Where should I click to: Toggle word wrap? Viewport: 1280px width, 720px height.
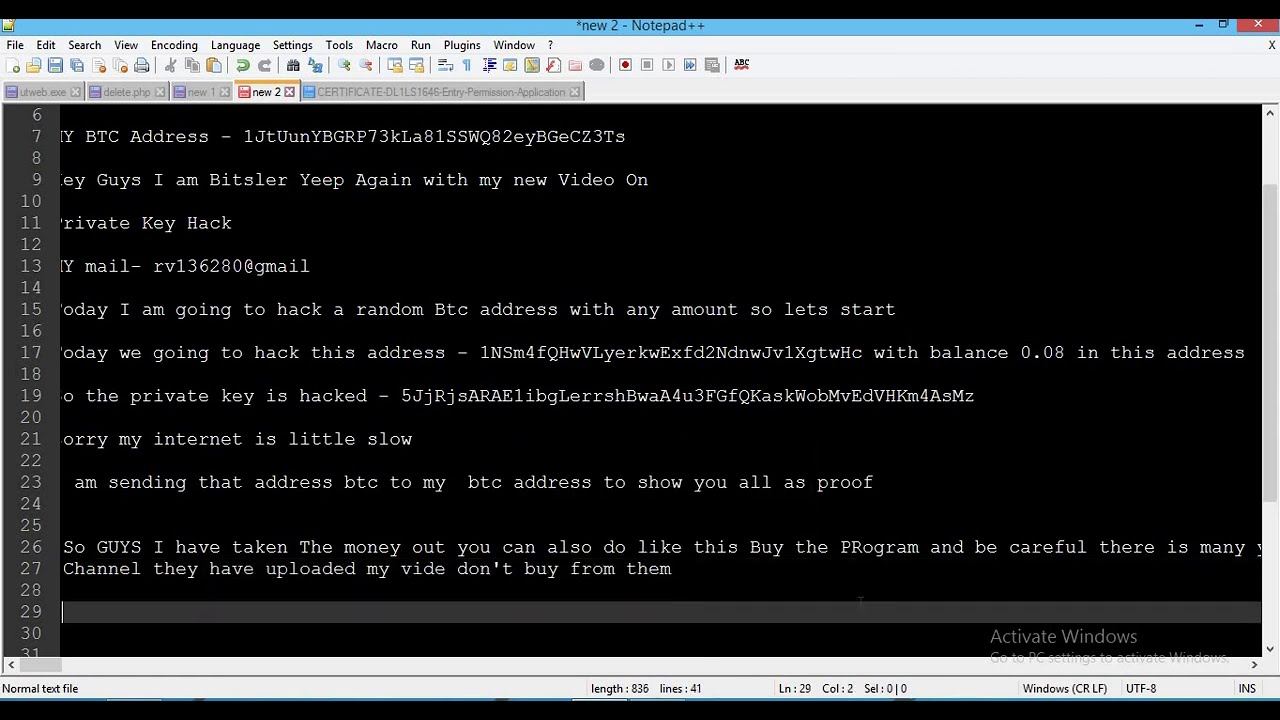click(x=445, y=65)
